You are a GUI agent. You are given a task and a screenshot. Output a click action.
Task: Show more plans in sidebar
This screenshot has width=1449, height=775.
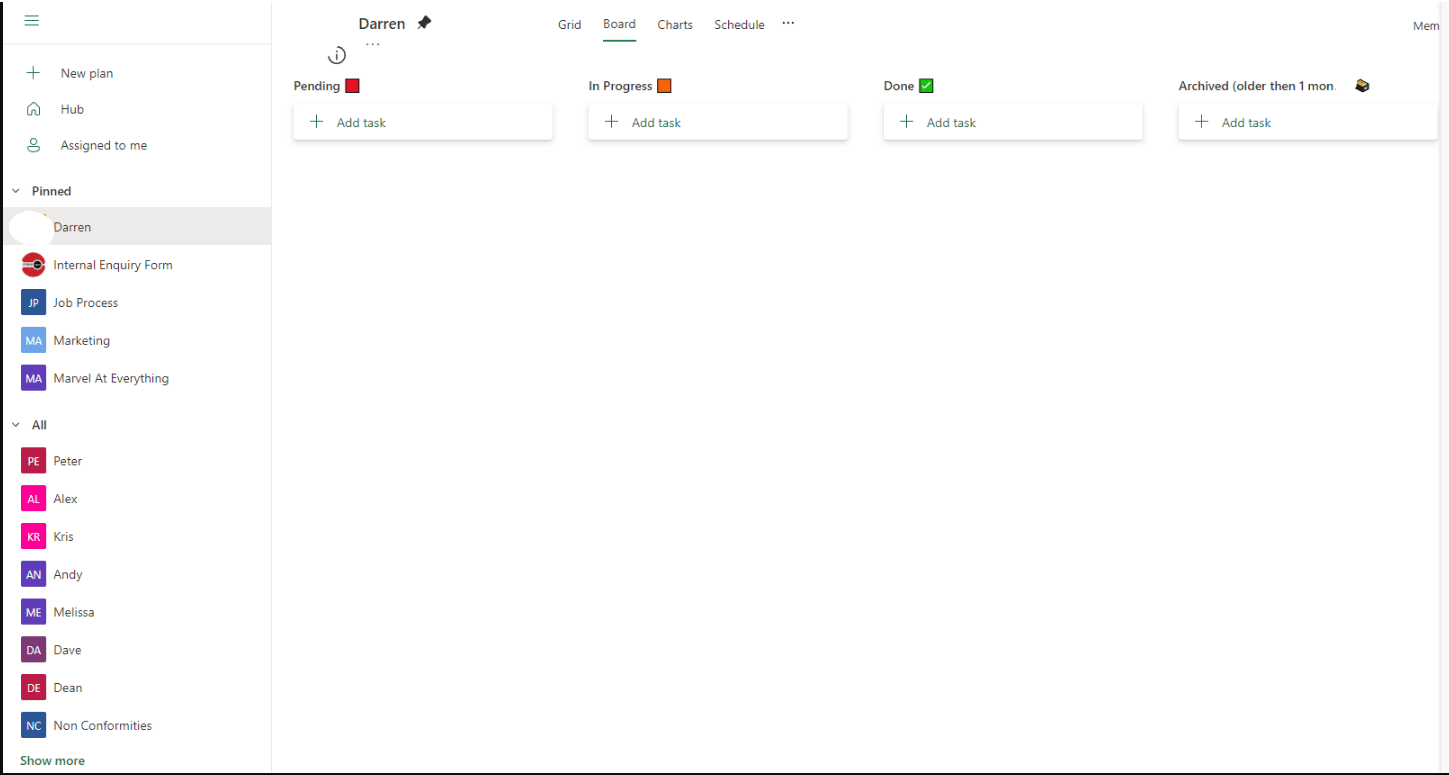pos(52,761)
